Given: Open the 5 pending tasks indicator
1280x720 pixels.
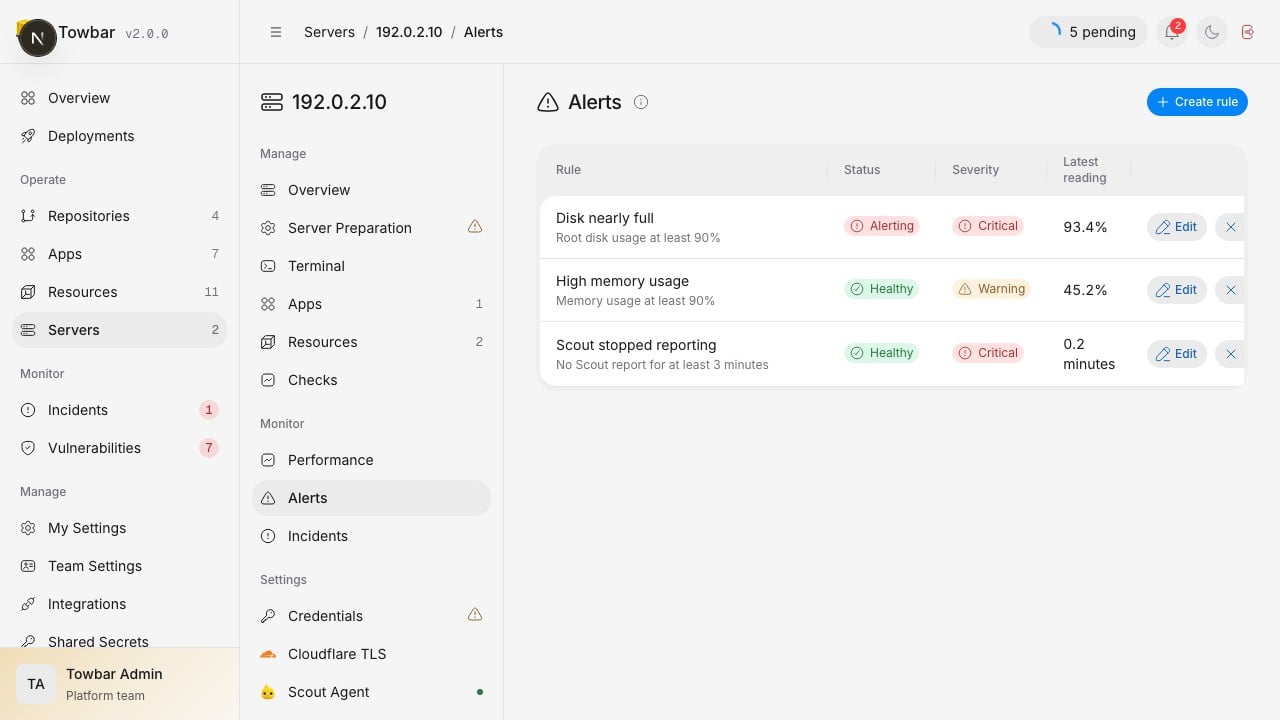Looking at the screenshot, I should (x=1089, y=32).
